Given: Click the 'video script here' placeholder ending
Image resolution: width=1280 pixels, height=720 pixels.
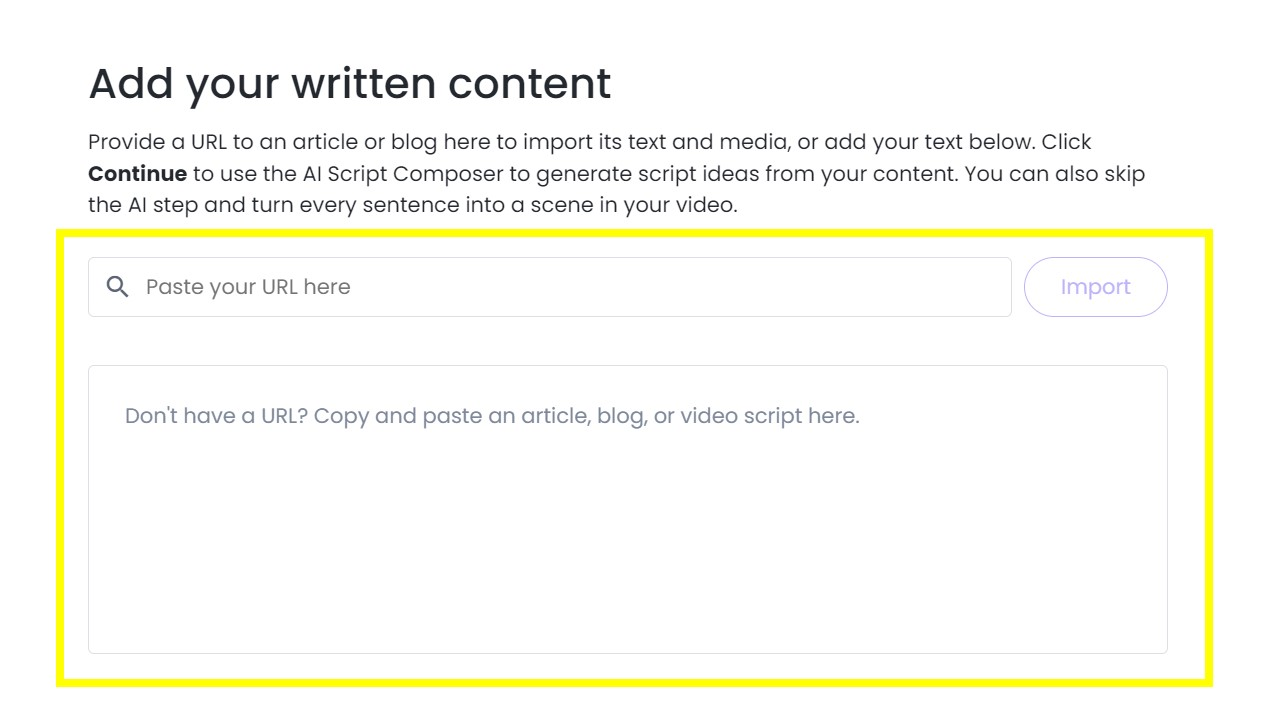Looking at the screenshot, I should [x=770, y=415].
